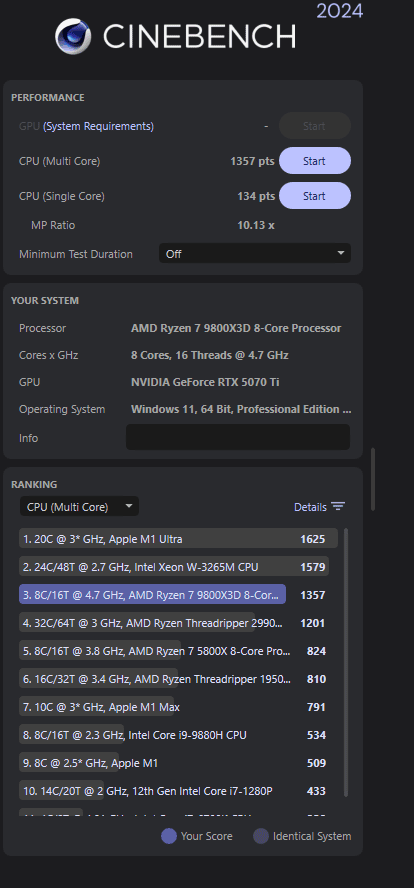Viewport: 414px width, 888px height.
Task: Click the 1357 pts multi core score
Action: pyautogui.click(x=252, y=161)
